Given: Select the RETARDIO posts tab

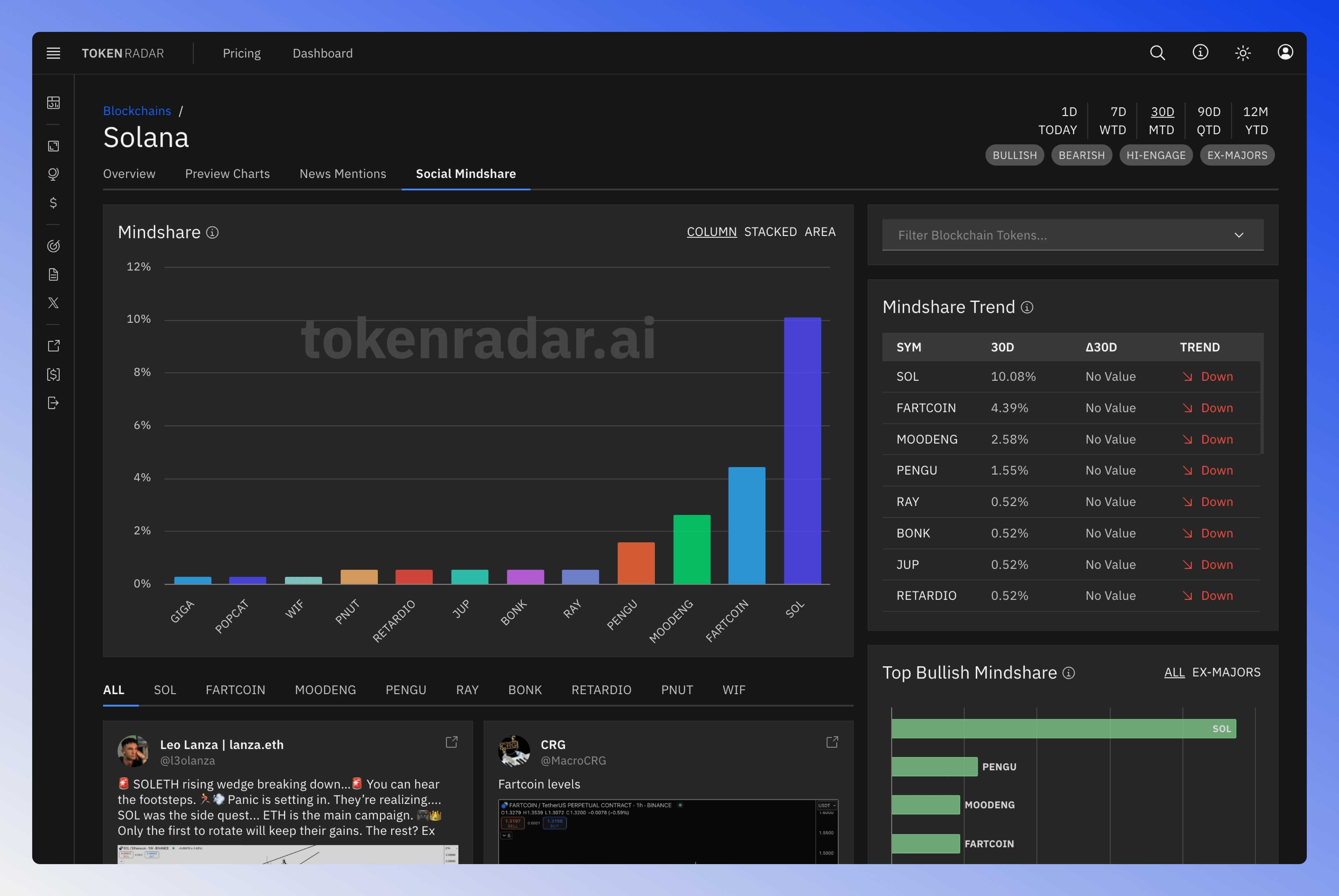Looking at the screenshot, I should (x=601, y=690).
